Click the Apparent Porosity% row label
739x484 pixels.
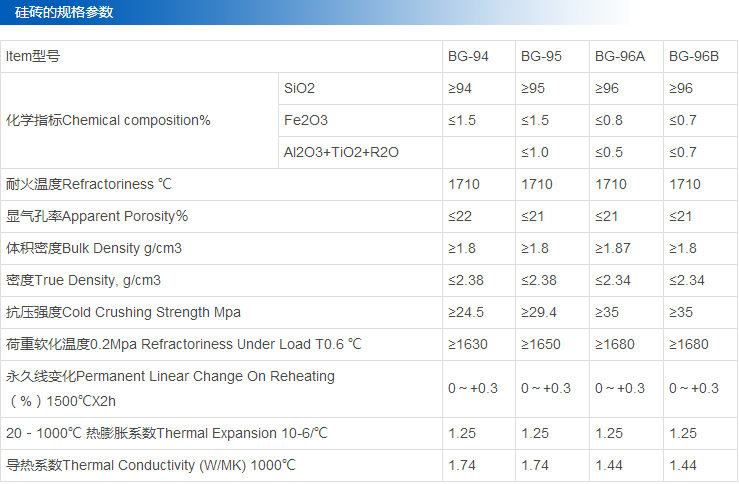(x=97, y=216)
